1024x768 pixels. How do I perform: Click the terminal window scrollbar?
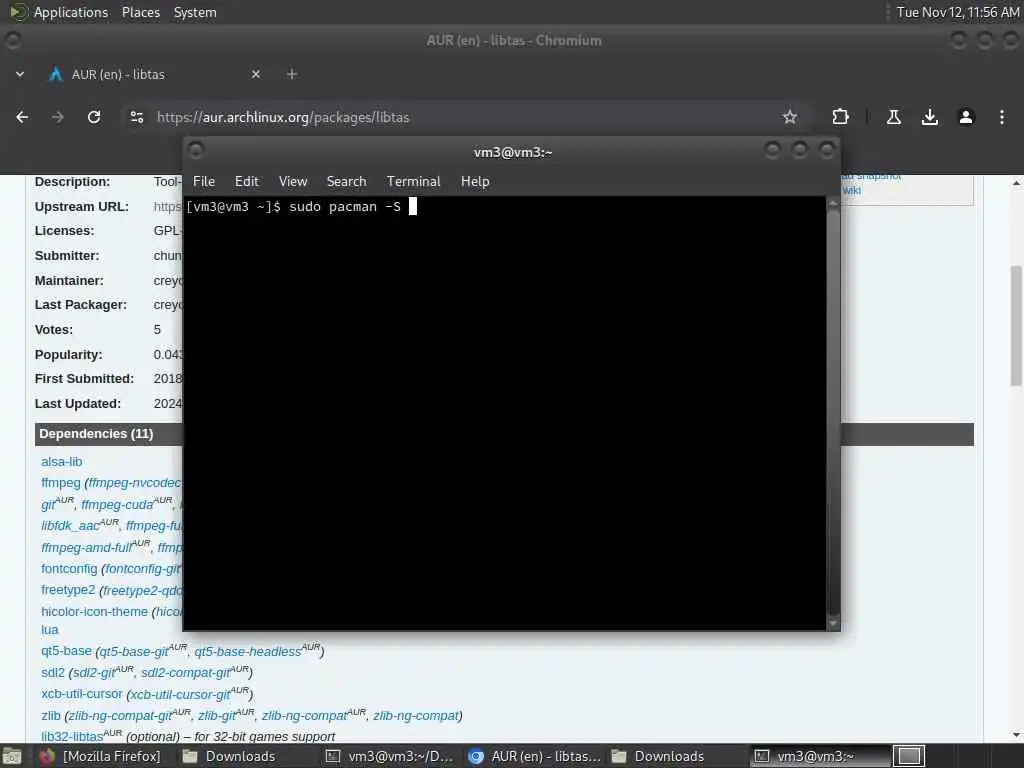point(833,413)
